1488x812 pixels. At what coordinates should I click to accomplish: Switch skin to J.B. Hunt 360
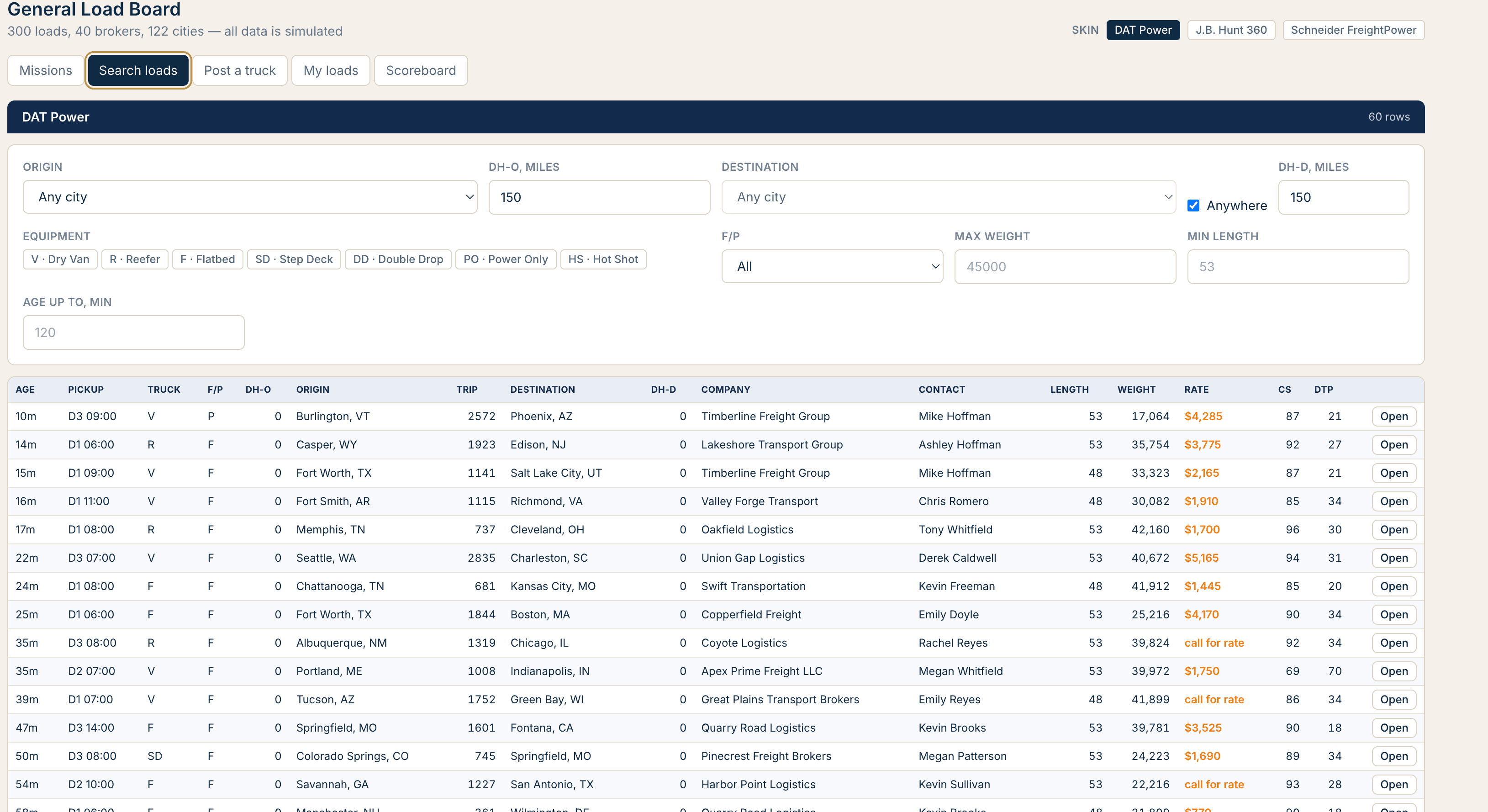(1231, 30)
